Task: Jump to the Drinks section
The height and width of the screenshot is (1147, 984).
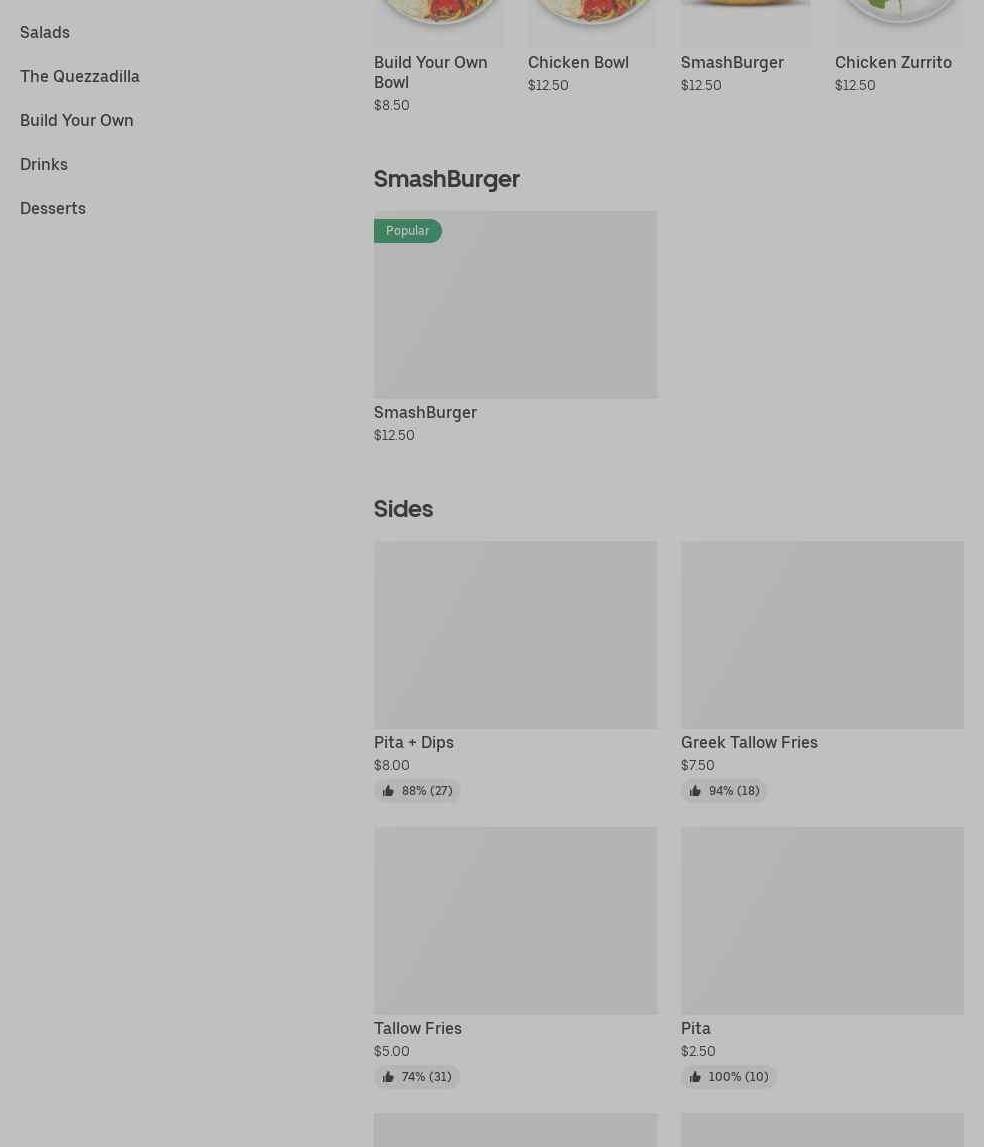Action: tap(44, 164)
